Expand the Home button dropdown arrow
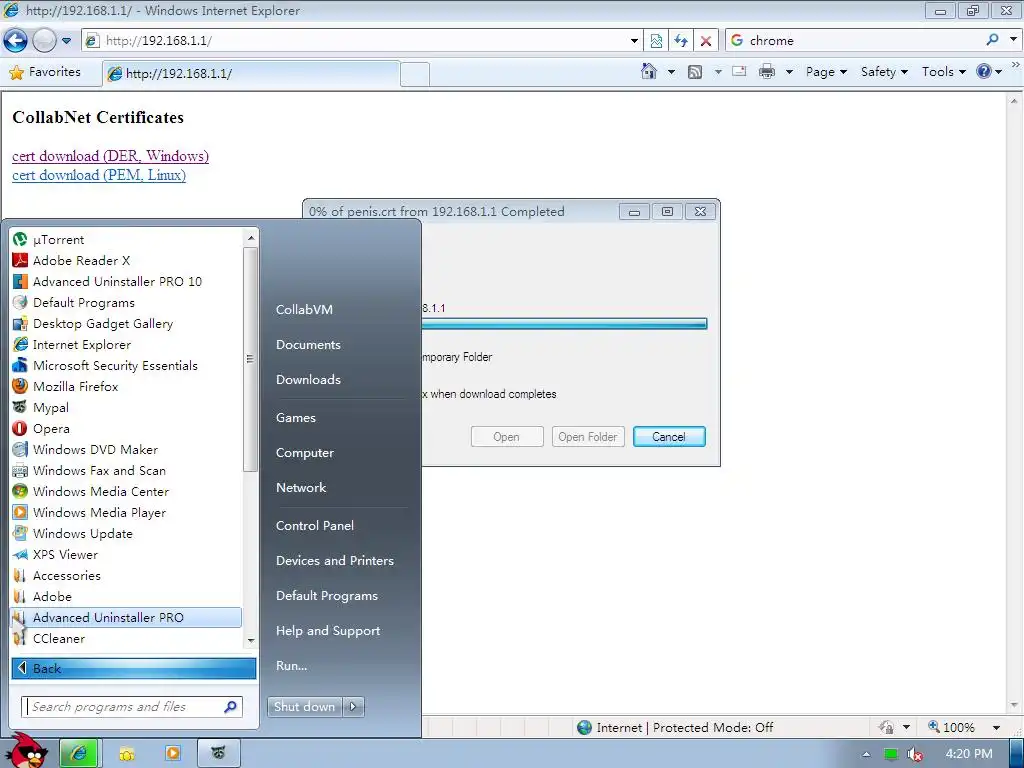The image size is (1024, 768). 671,72
